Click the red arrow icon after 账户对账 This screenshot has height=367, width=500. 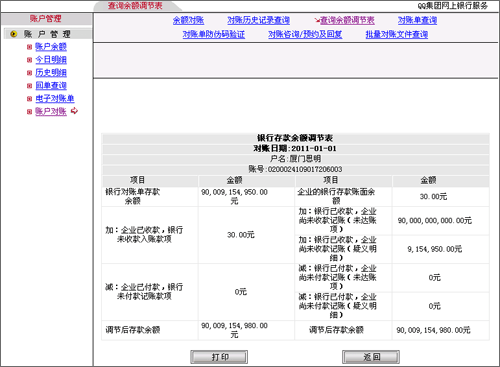pos(74,111)
